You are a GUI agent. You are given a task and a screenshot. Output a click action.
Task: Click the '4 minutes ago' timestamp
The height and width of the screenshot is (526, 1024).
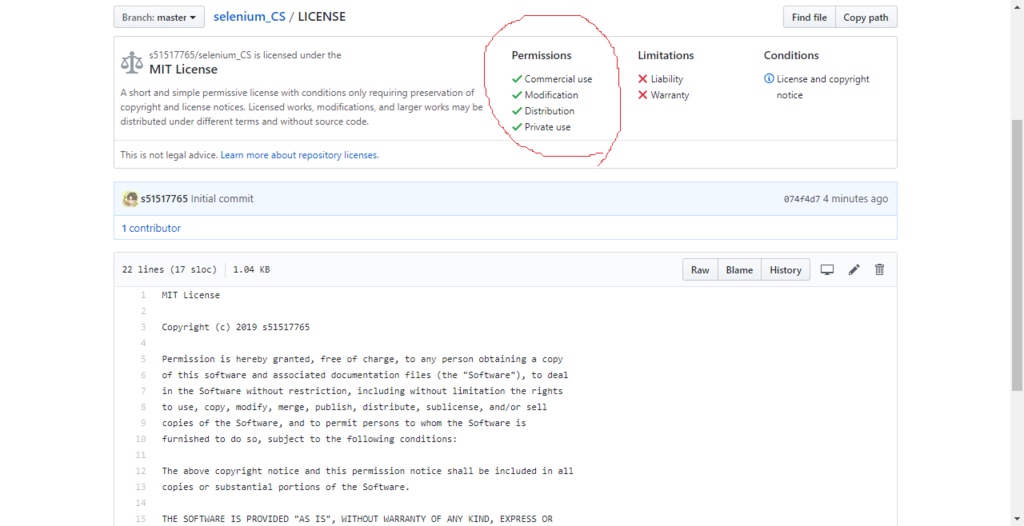[x=856, y=199]
